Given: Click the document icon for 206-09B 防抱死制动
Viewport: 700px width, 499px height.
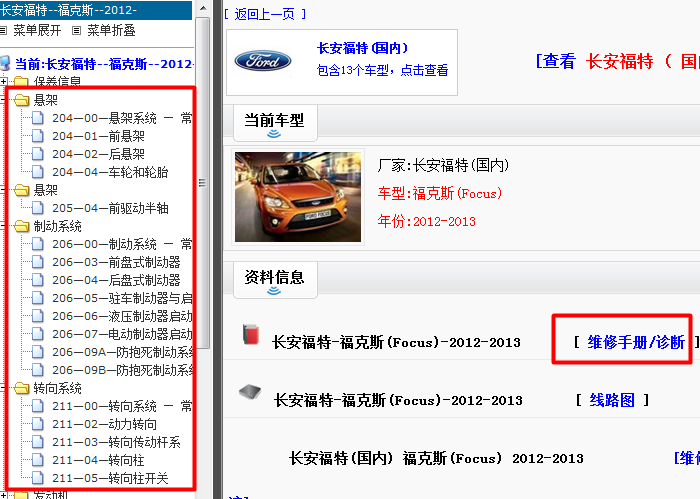Looking at the screenshot, I should (x=38, y=370).
